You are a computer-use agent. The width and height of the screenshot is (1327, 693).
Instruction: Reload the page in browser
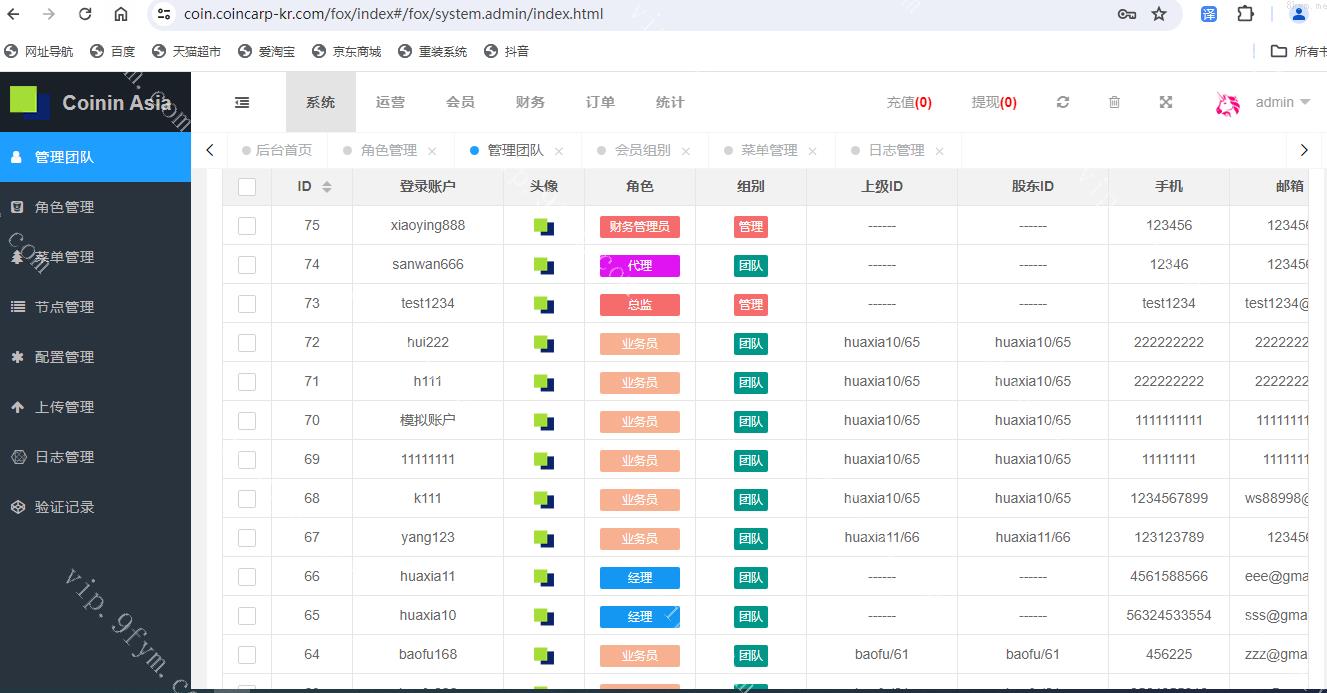click(x=85, y=14)
